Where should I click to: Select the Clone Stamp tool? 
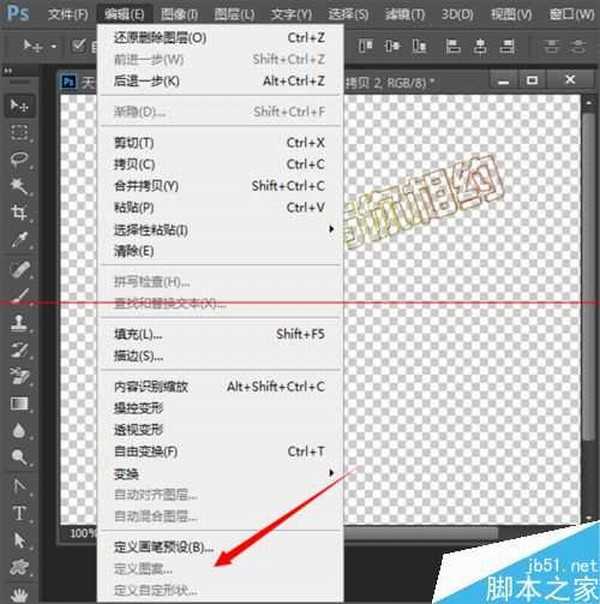pos(19,323)
